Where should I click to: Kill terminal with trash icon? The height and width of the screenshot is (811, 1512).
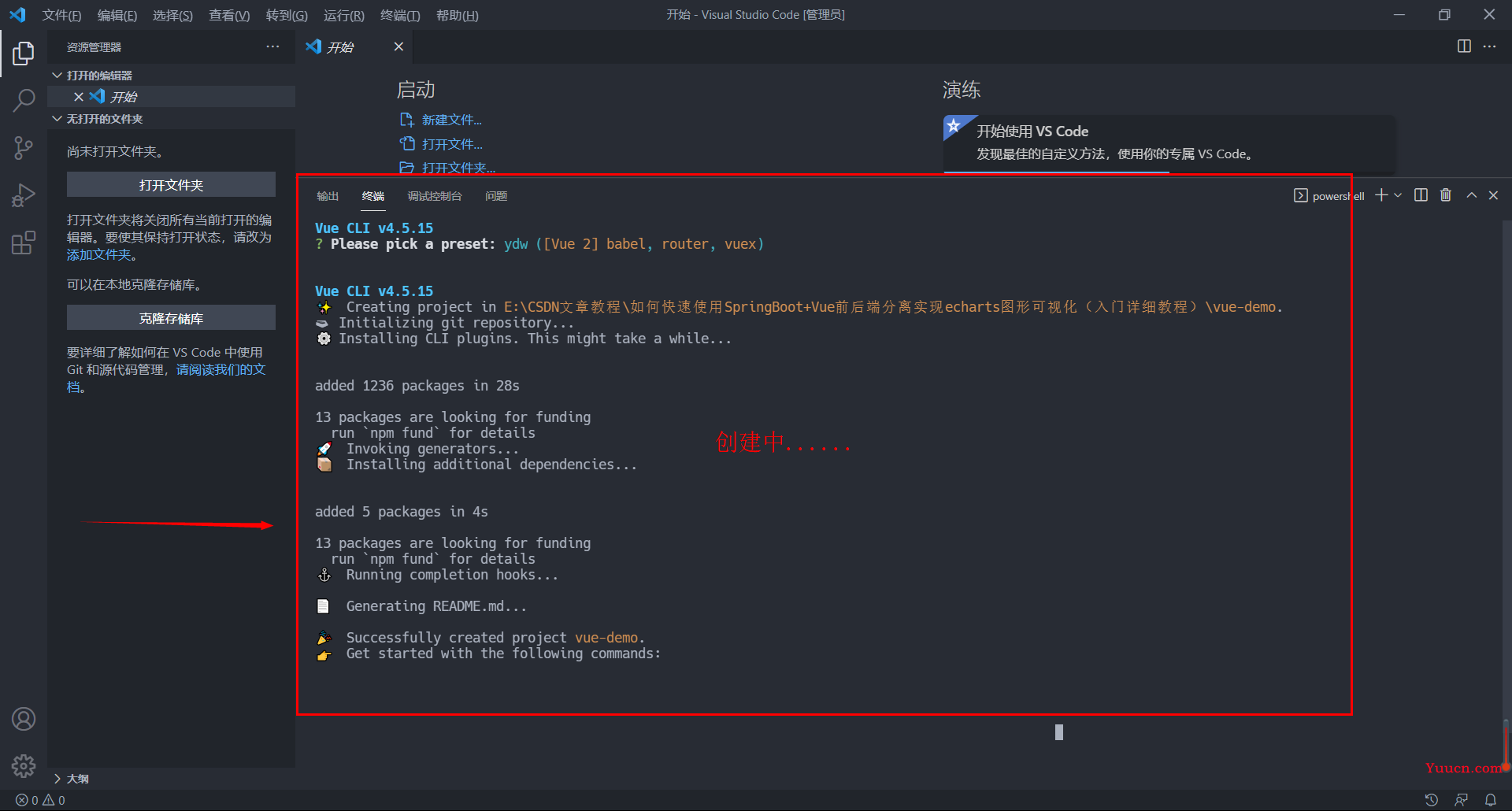[1446, 194]
